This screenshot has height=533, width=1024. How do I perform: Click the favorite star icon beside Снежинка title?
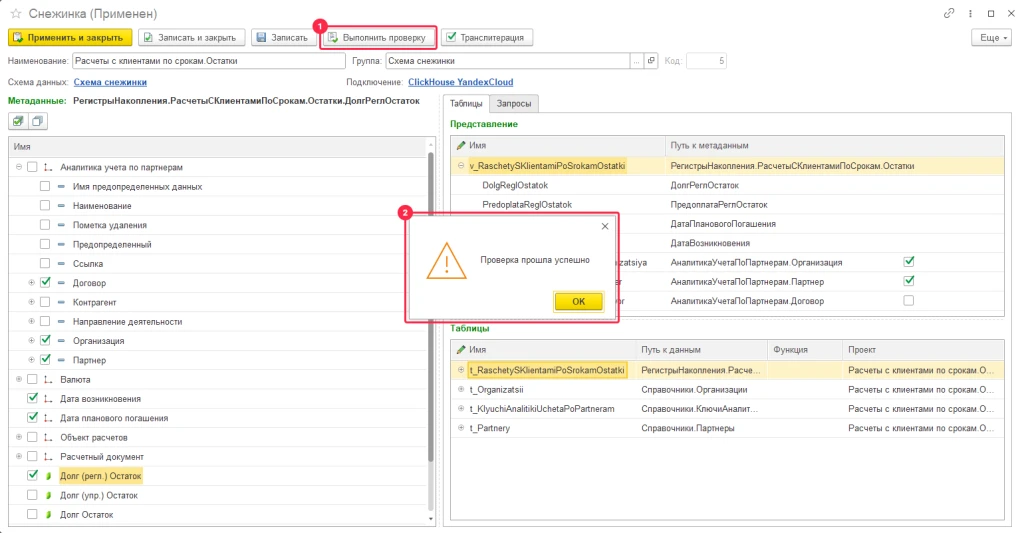(16, 13)
